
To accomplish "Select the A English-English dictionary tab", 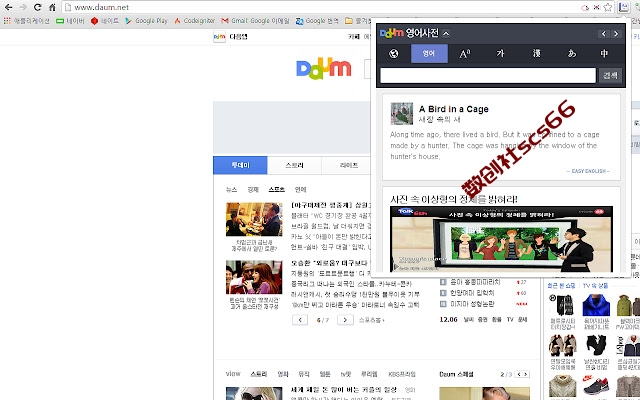I will tap(465, 53).
